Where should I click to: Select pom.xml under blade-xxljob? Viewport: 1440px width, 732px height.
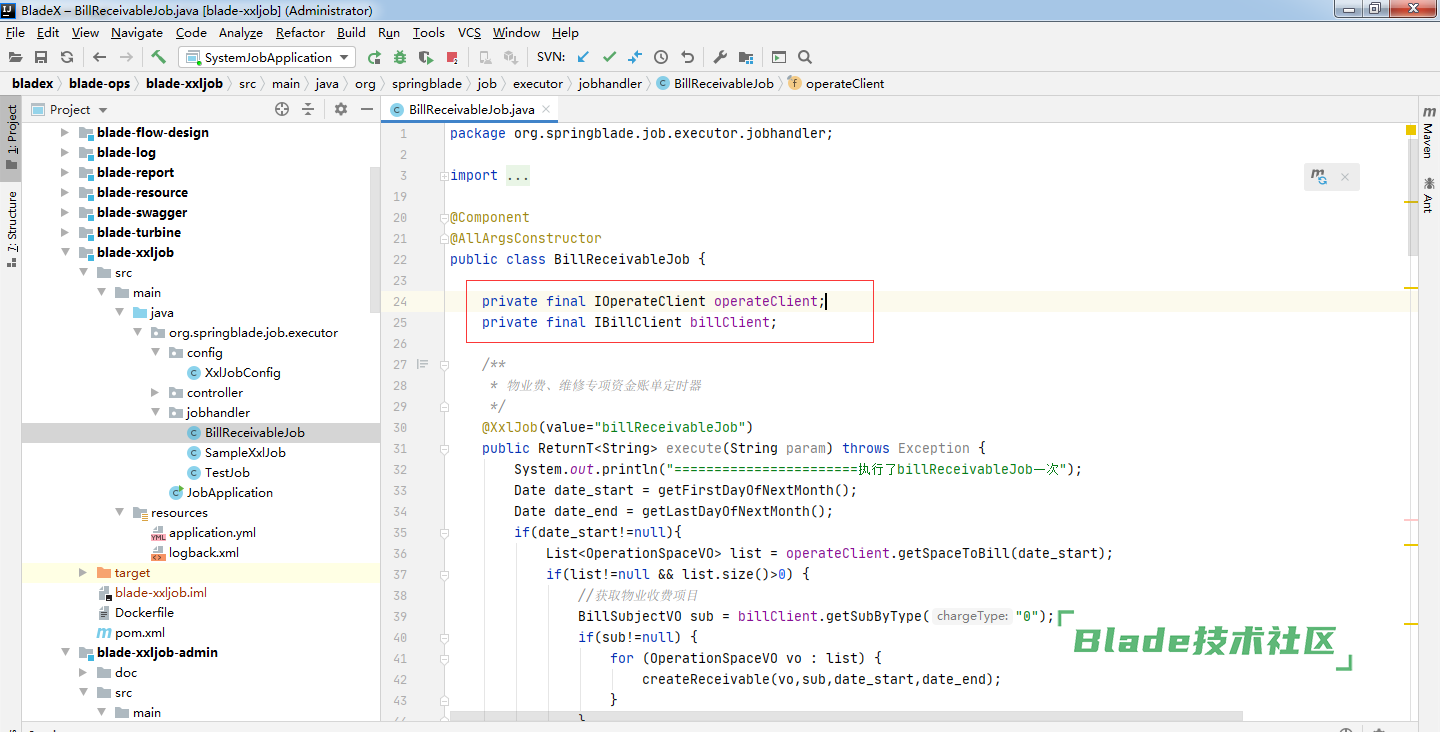coord(140,632)
